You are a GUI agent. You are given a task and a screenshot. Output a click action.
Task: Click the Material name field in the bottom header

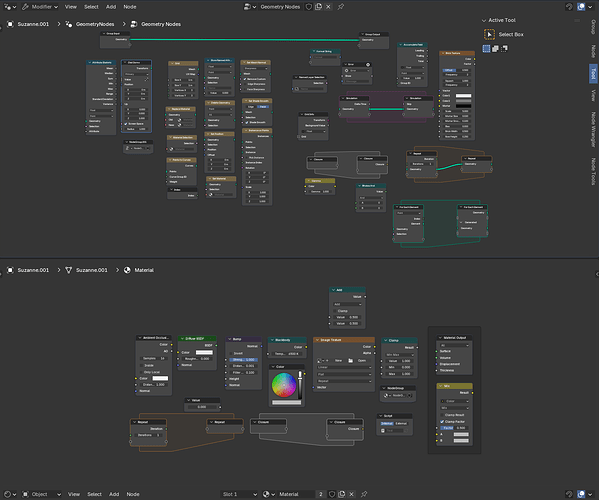pos(296,494)
